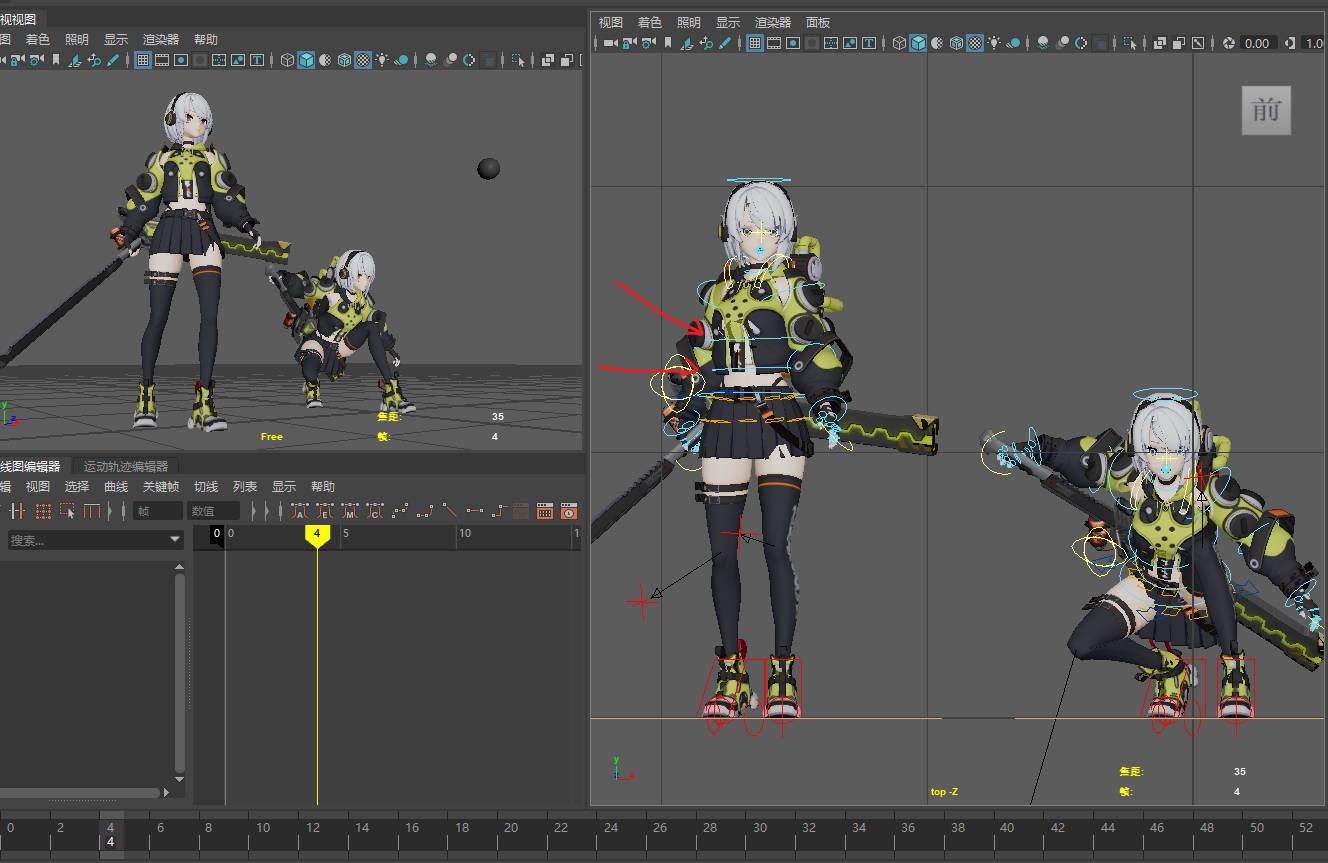Open the 关键帧 menu in Graph Editor

tap(160, 487)
